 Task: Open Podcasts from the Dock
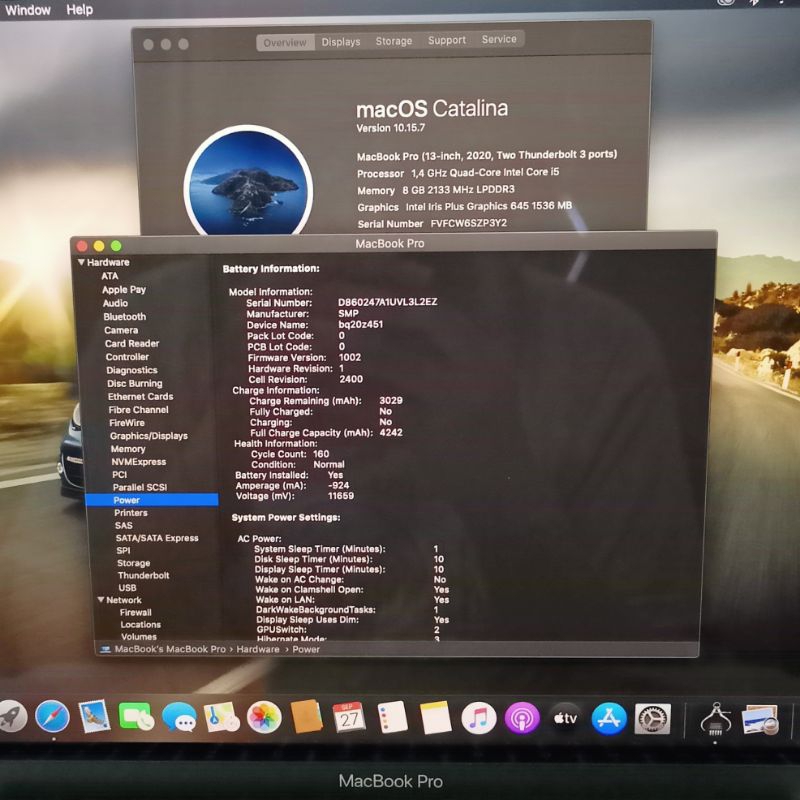[x=522, y=718]
